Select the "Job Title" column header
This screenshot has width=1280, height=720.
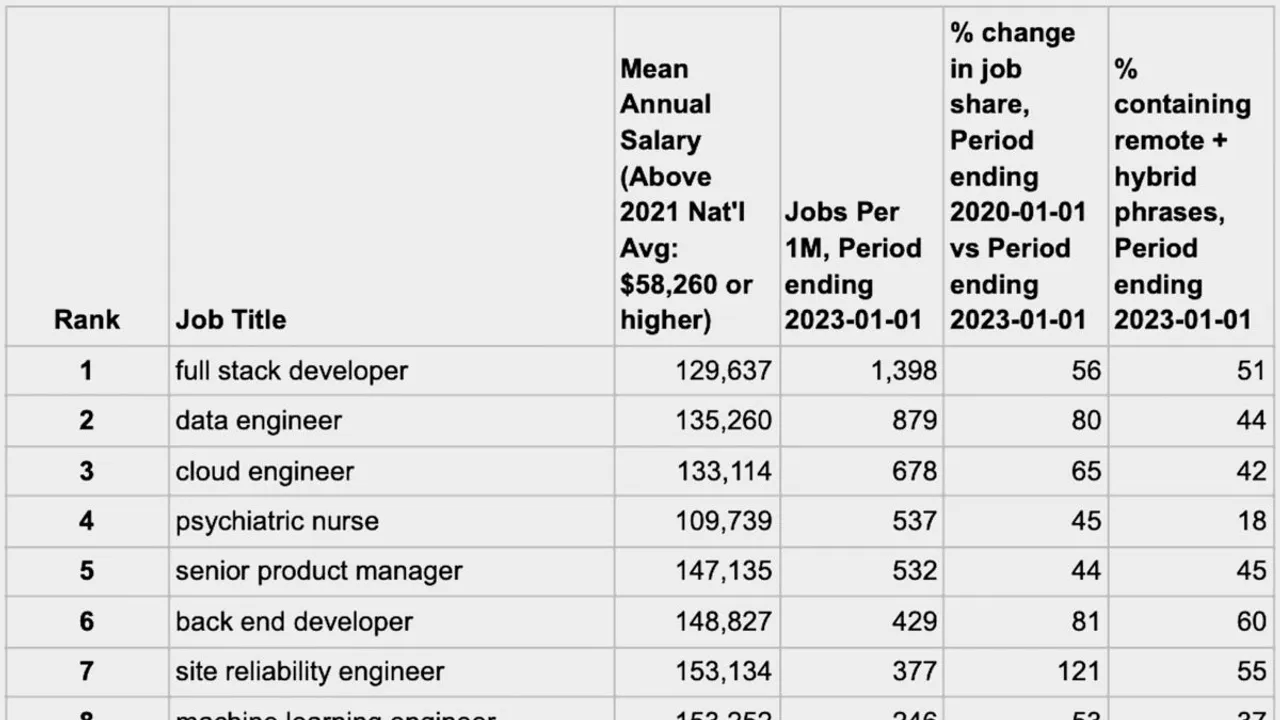(231, 320)
